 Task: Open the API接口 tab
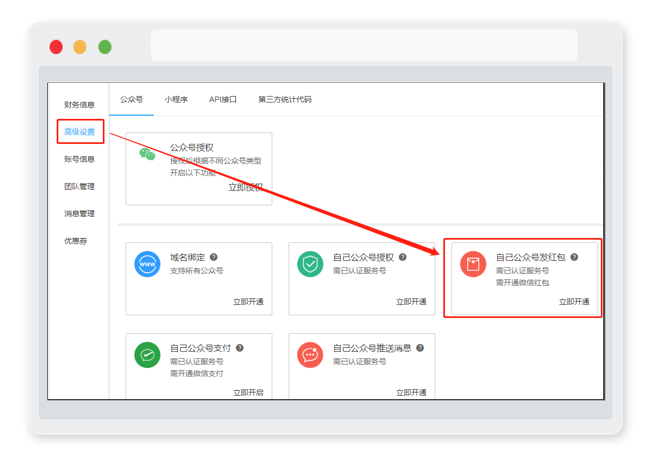tap(223, 100)
